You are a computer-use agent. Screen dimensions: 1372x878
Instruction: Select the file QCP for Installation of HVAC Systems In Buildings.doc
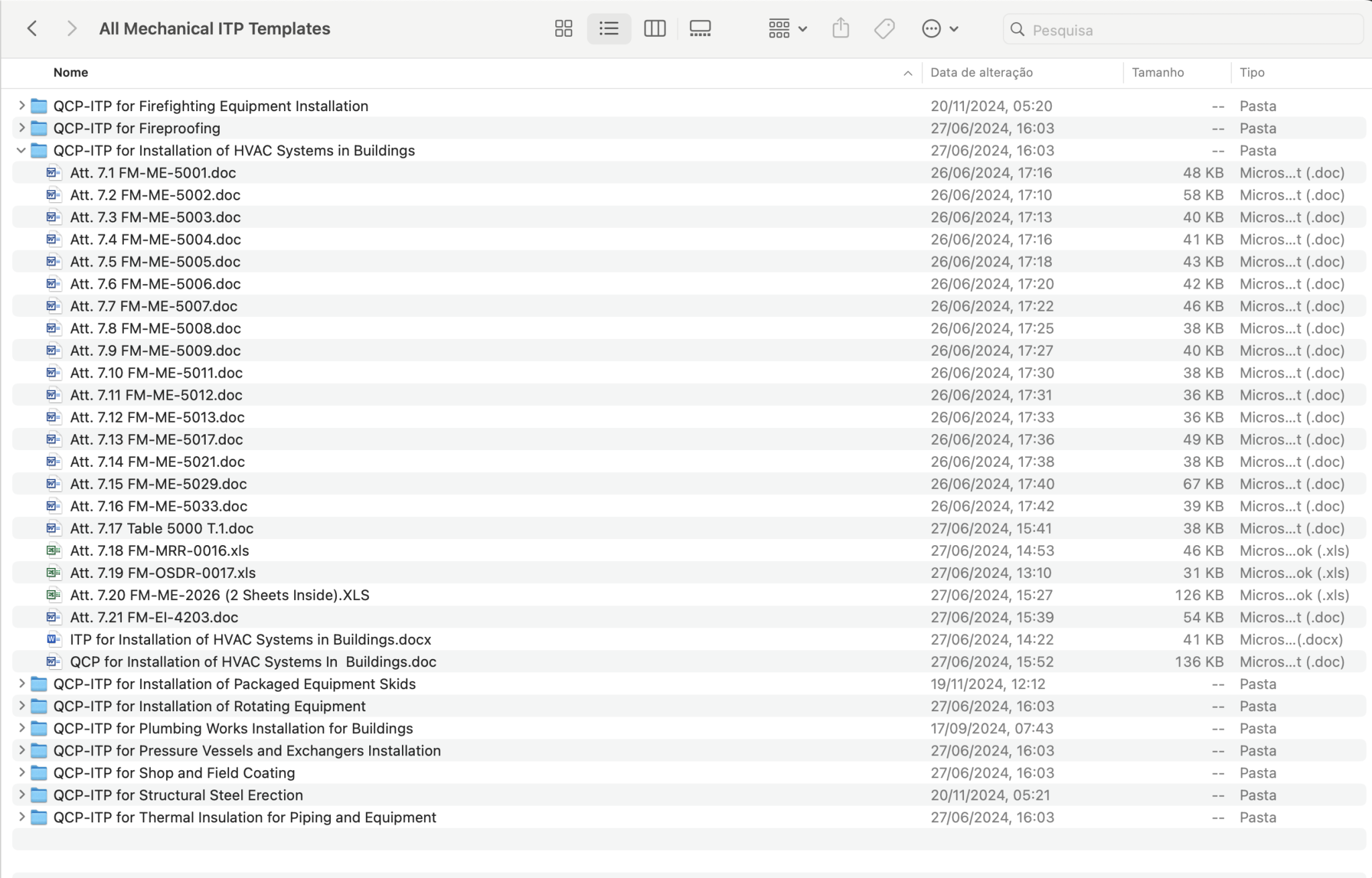(253, 661)
